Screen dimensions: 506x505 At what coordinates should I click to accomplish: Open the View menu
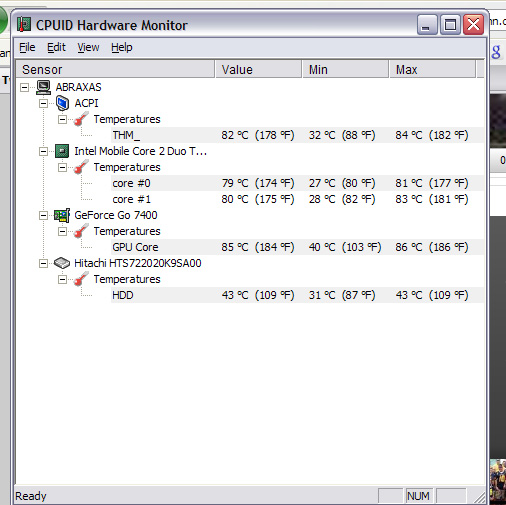[88, 47]
